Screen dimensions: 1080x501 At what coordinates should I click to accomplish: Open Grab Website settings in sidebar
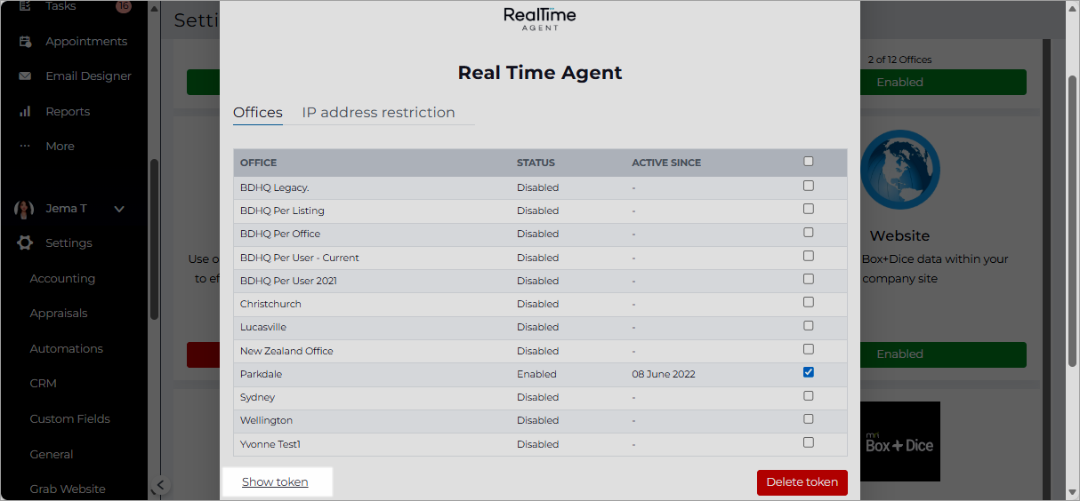pyautogui.click(x=68, y=489)
